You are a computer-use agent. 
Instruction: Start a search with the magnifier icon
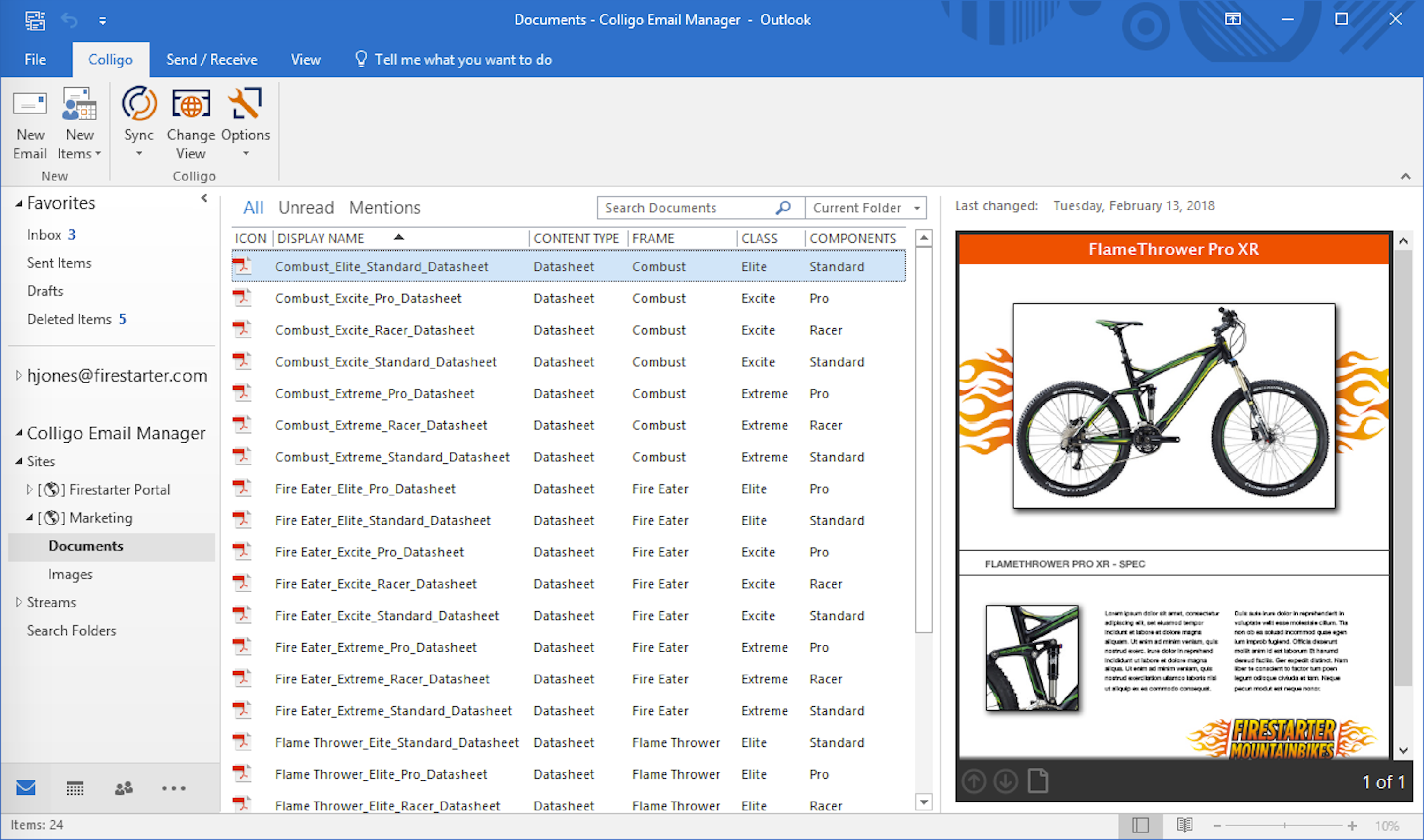[783, 208]
